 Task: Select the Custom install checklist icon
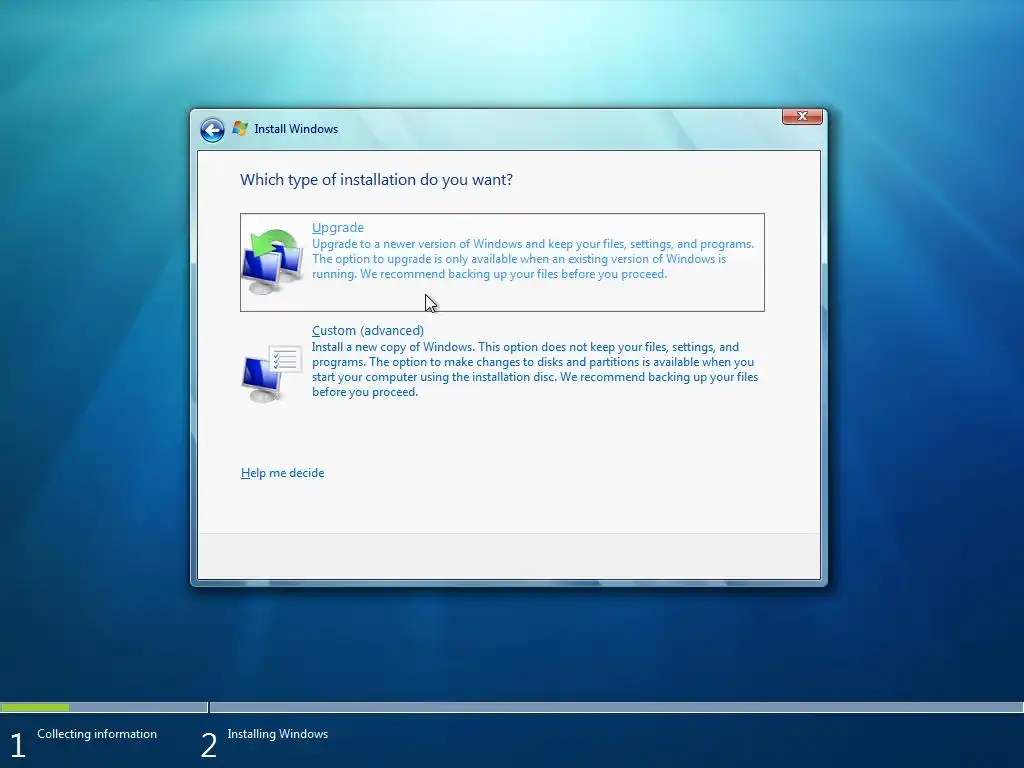(272, 373)
